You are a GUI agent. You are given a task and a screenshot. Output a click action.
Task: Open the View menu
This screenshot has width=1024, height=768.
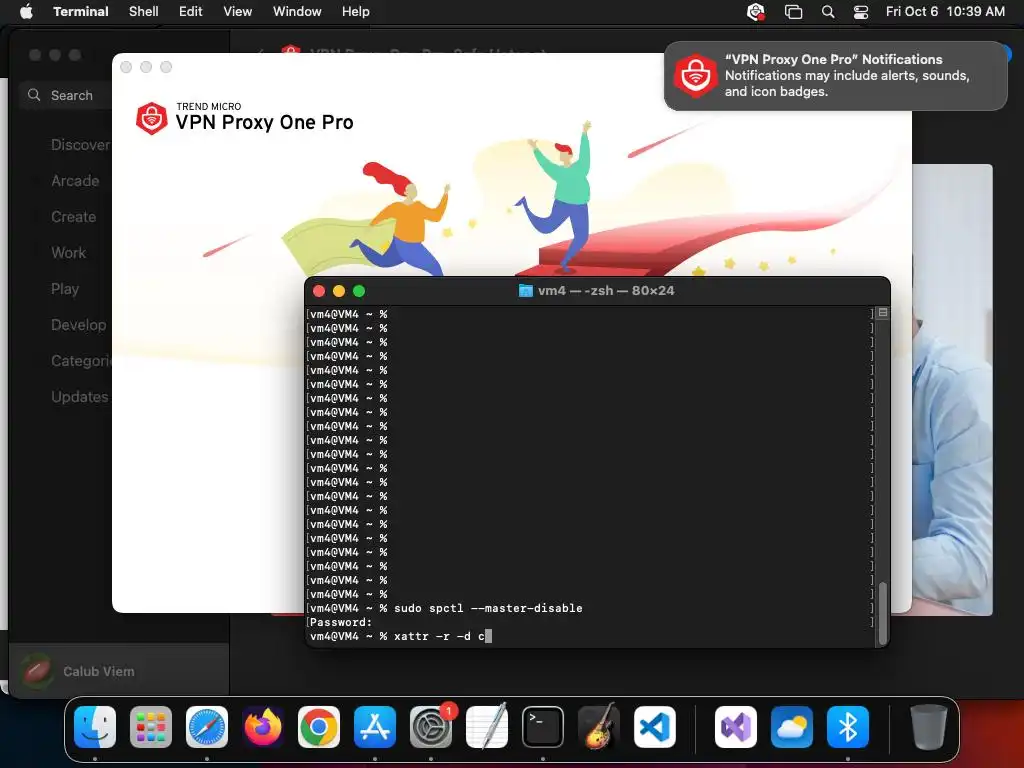238,12
